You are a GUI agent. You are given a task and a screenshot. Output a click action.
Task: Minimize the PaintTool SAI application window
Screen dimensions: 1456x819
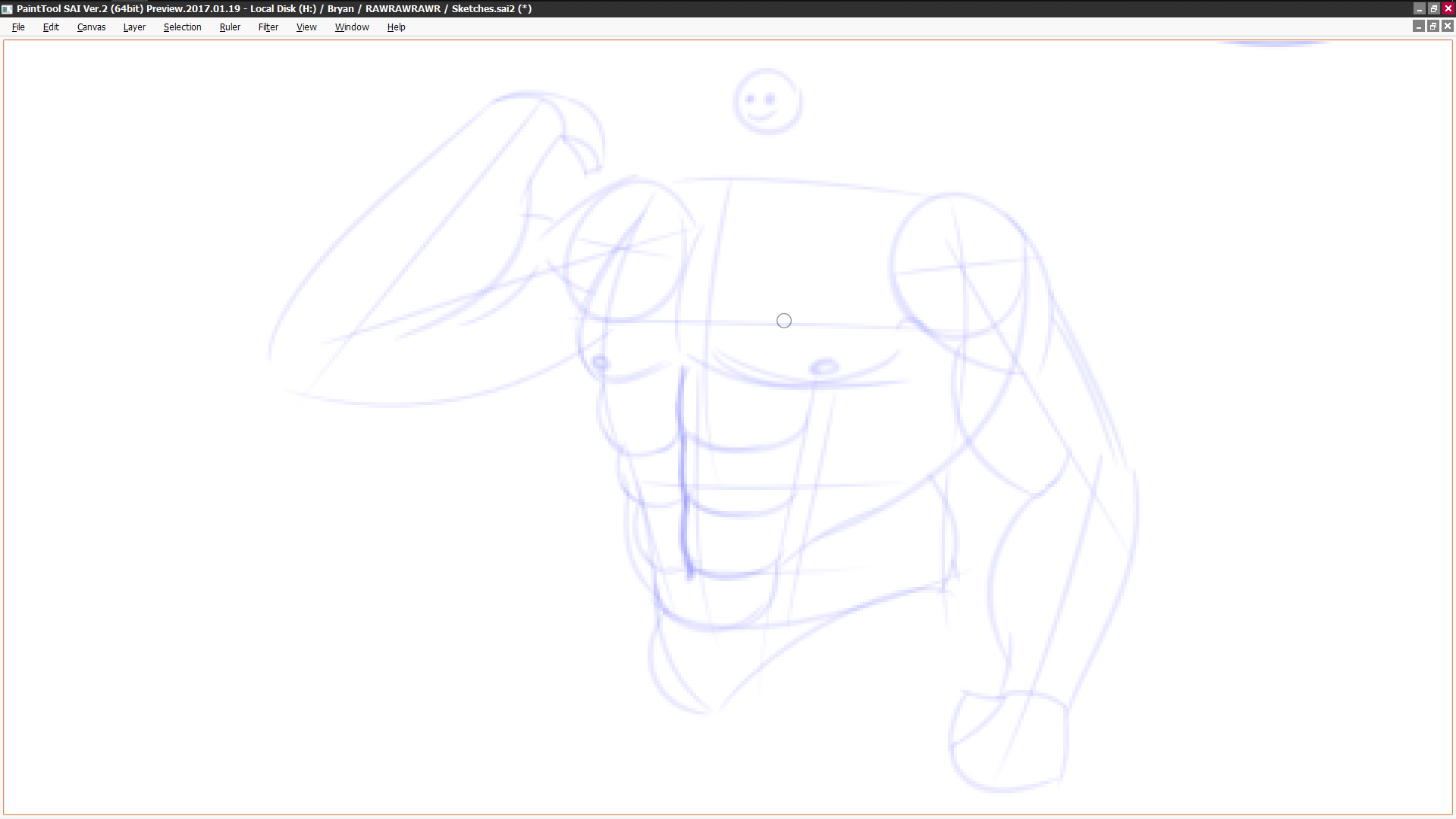tap(1419, 8)
